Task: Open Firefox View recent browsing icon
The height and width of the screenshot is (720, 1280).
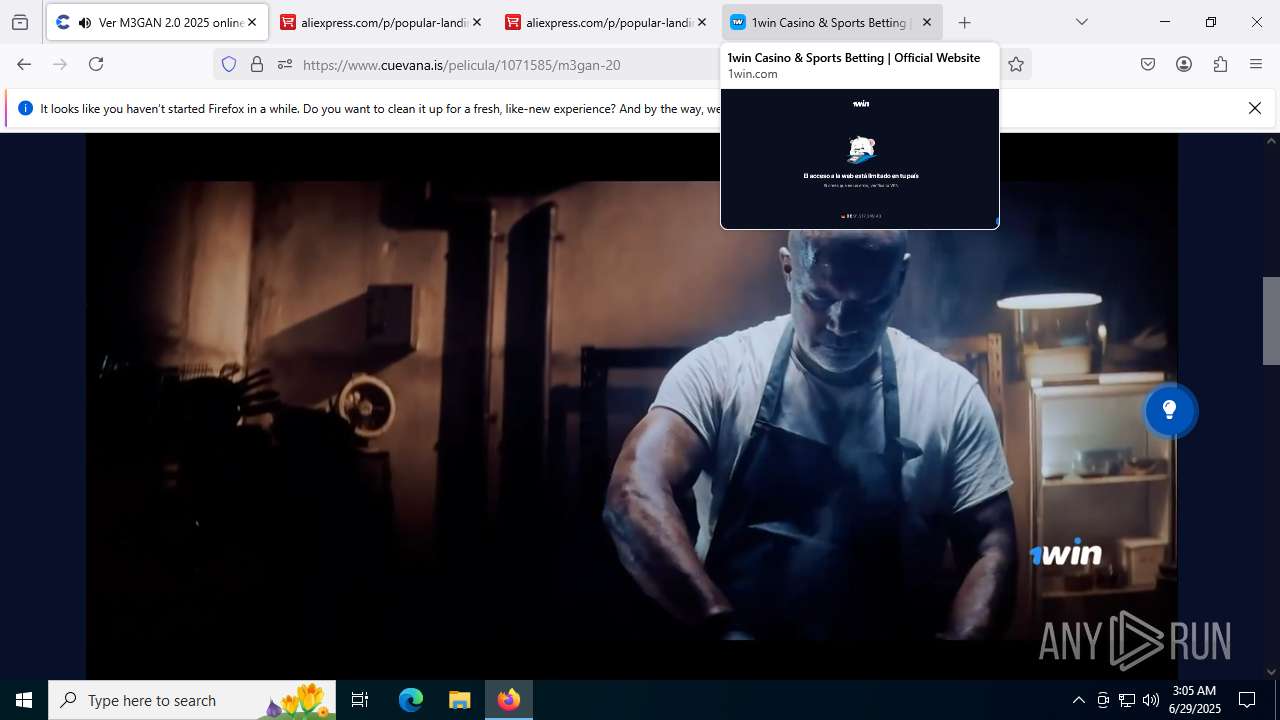Action: pyautogui.click(x=20, y=22)
